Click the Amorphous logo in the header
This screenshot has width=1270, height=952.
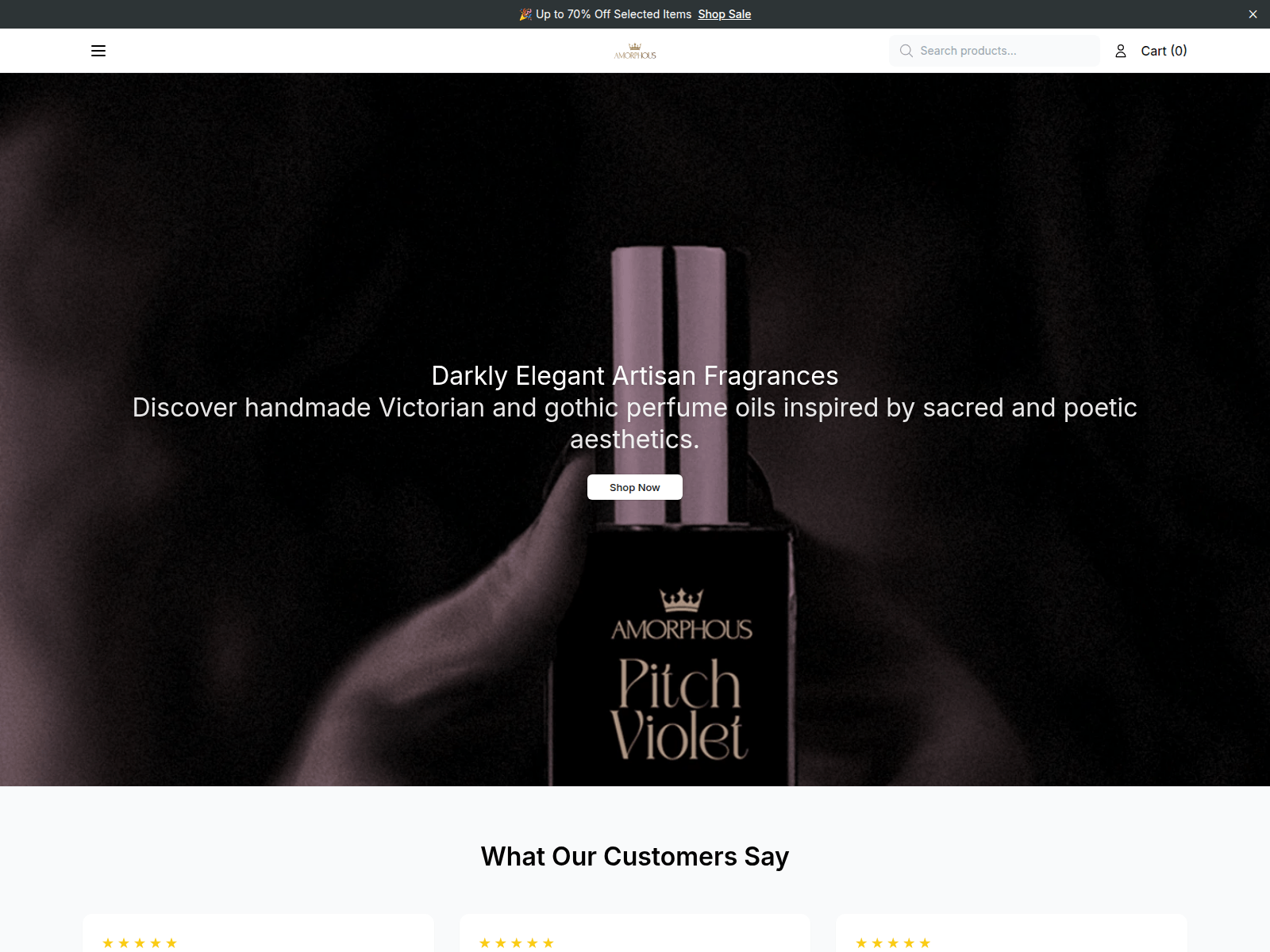[x=635, y=51]
